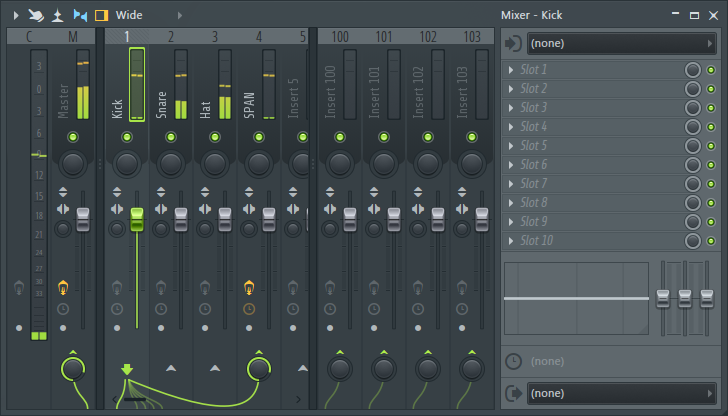Expand the Slot 1 effect menu arrow
Viewport: 728px width, 416px height.
point(511,70)
